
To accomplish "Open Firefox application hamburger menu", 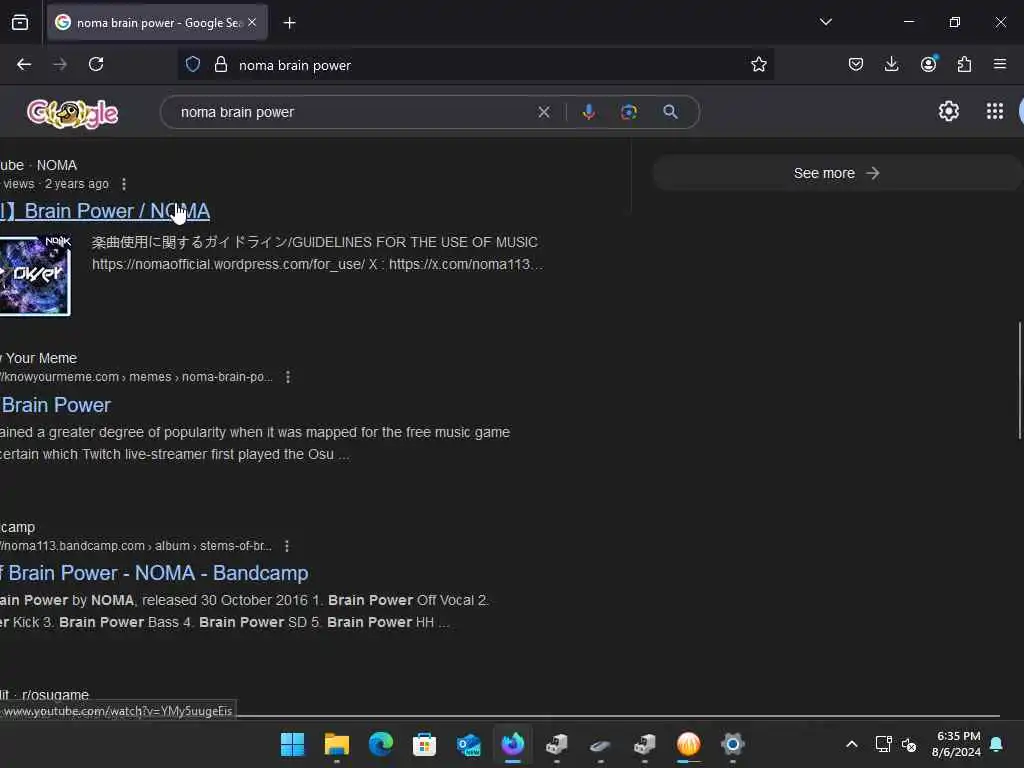I will tap(999, 64).
